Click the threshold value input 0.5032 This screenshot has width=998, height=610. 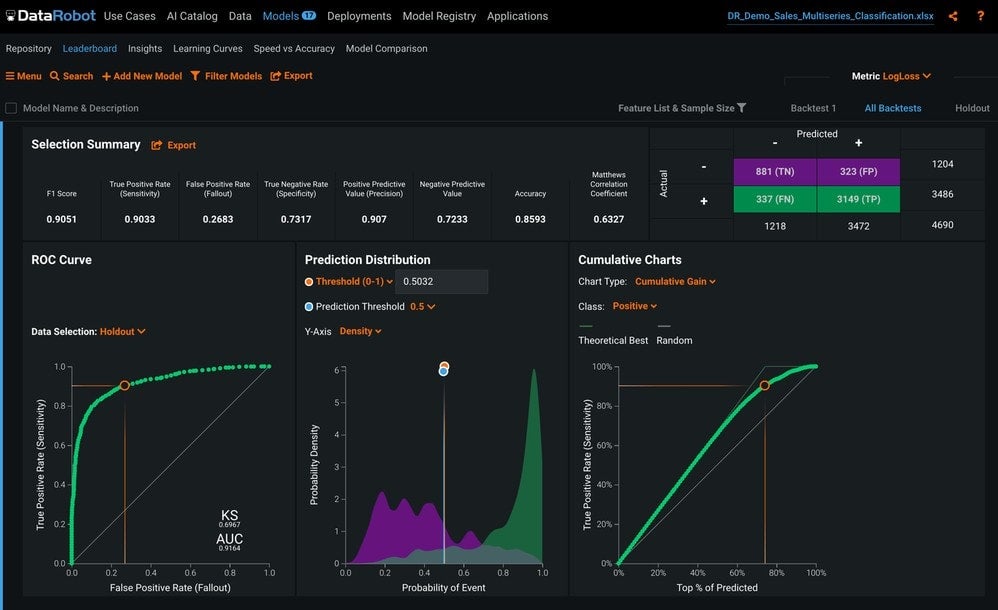(x=442, y=281)
